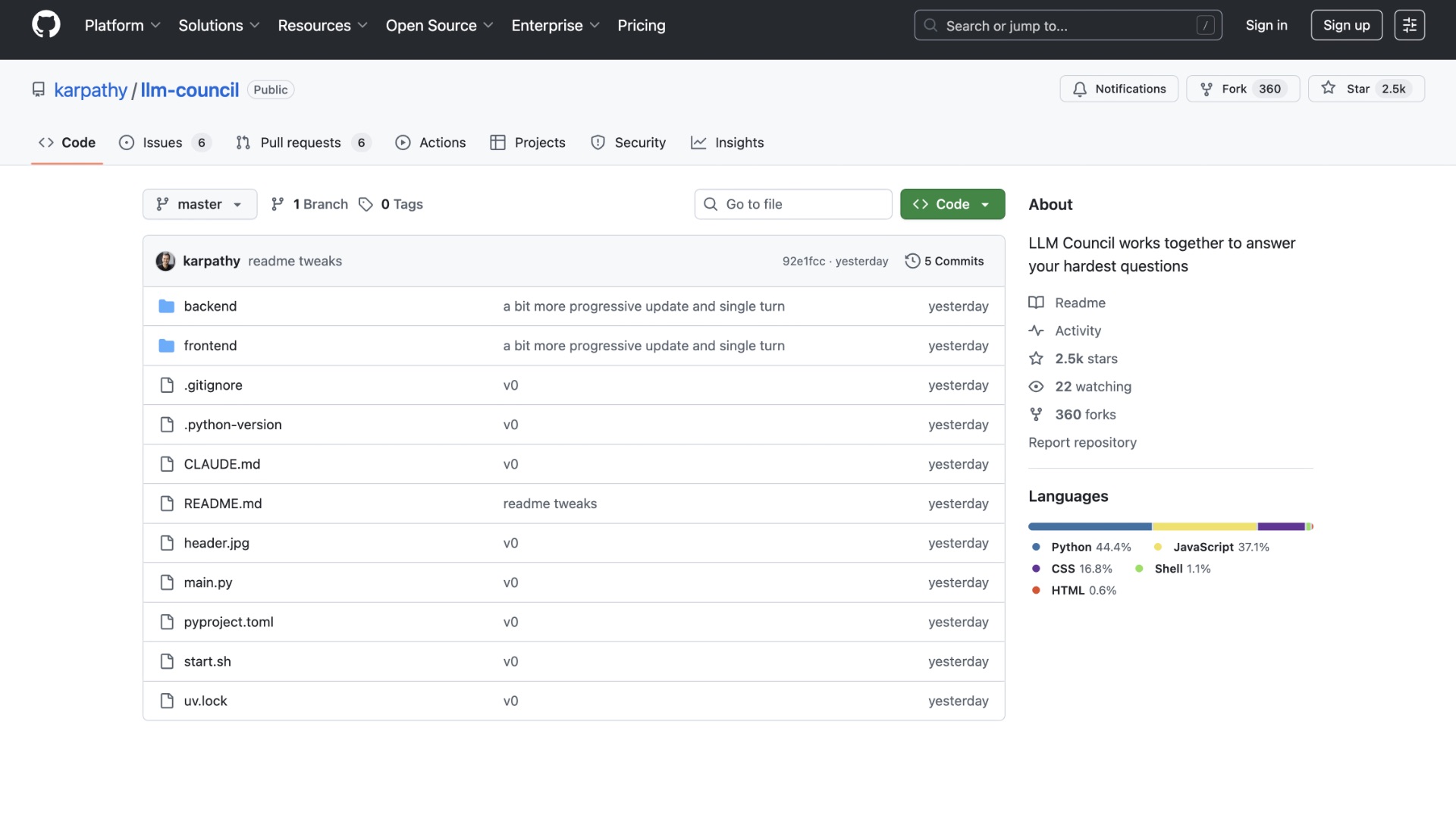Click karpathy's avatar in commit row

pos(165,261)
